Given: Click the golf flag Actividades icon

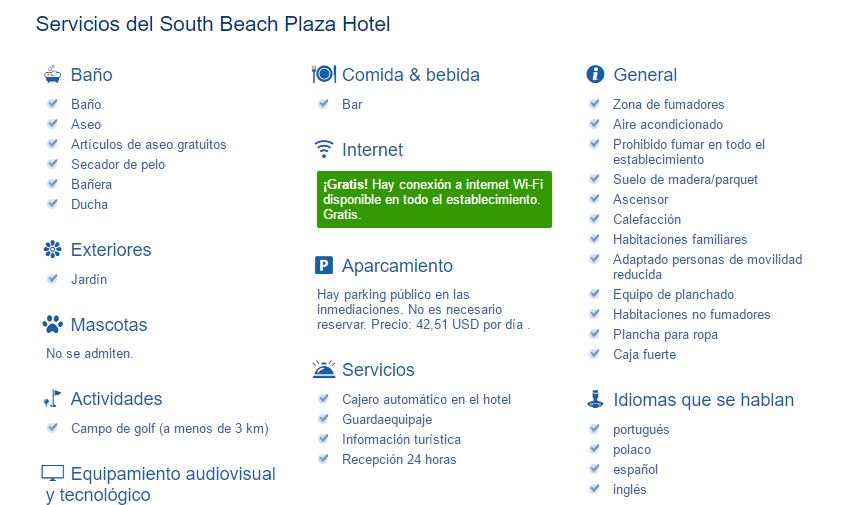Looking at the screenshot, I should (53, 399).
